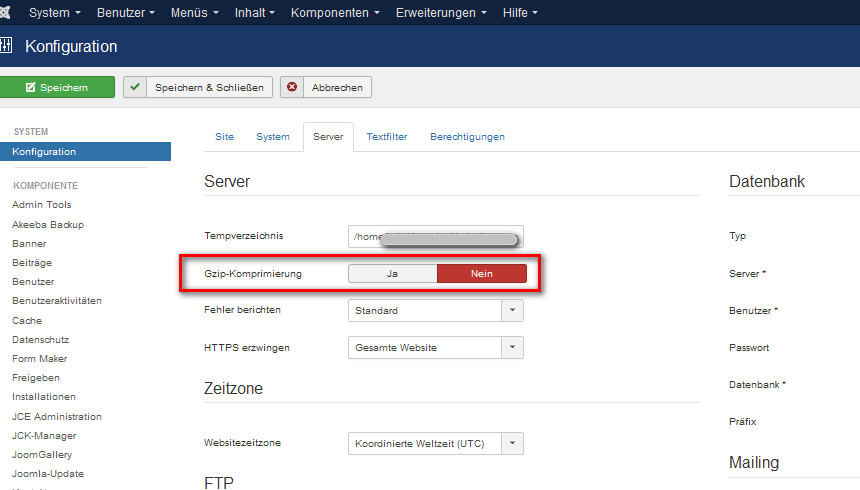
Task: Click the Konfiguration sliders icon in header
Action: [x=6, y=47]
